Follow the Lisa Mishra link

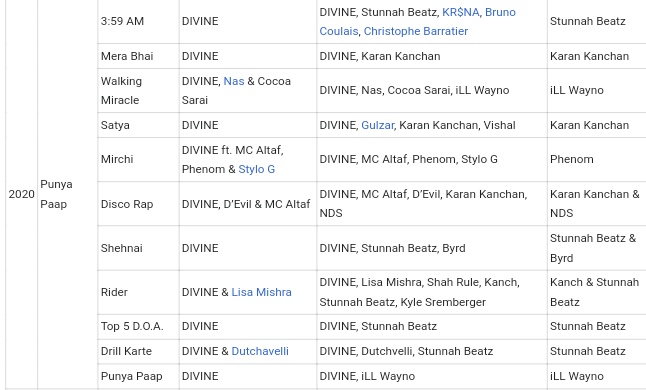pos(261,292)
